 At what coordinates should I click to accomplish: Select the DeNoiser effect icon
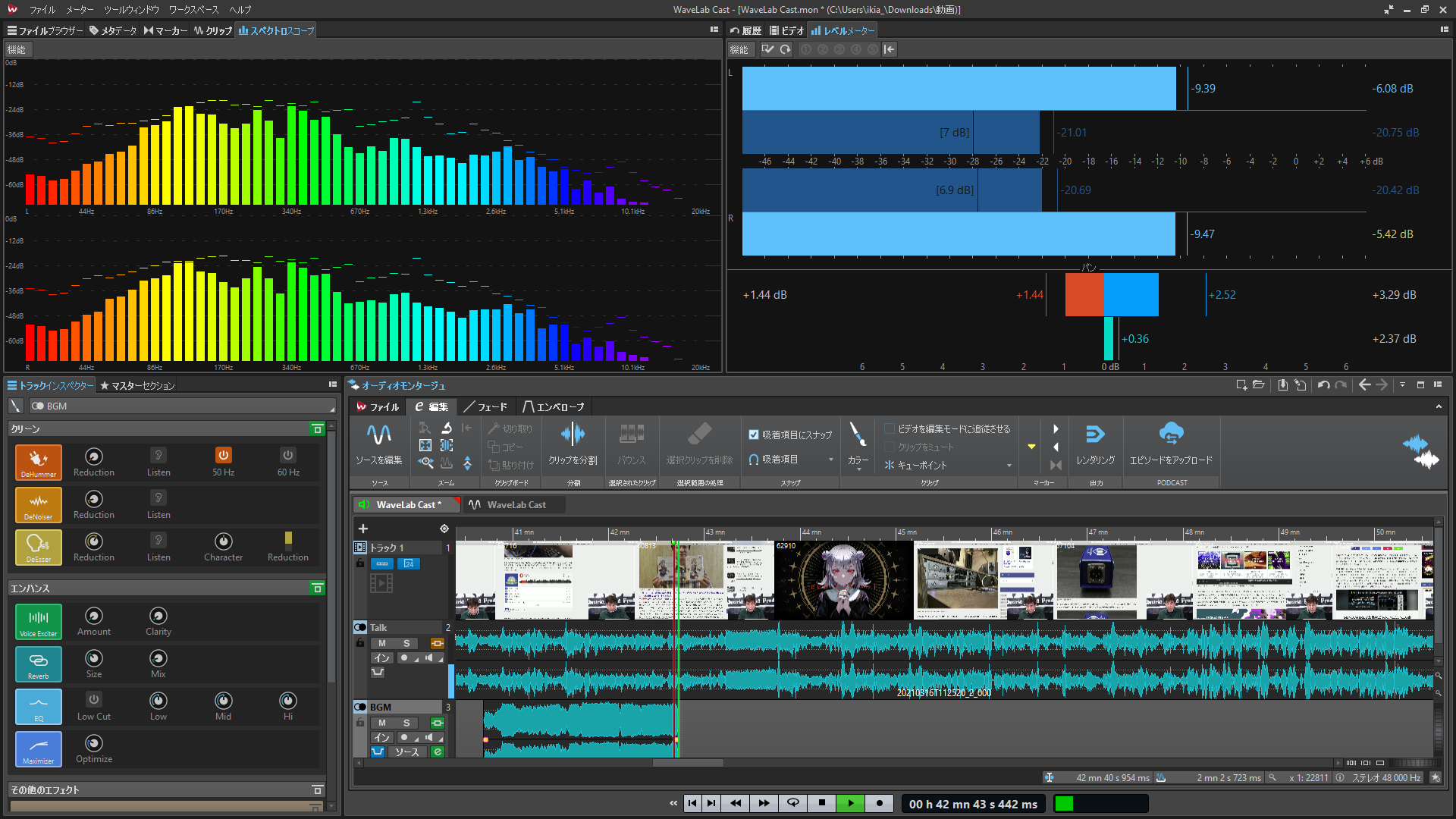(38, 504)
